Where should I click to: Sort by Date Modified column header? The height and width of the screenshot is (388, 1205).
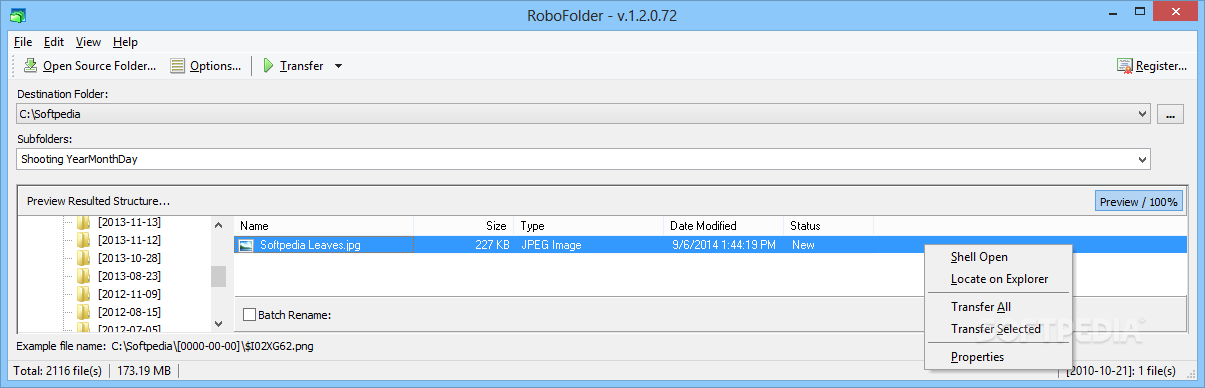(x=724, y=226)
